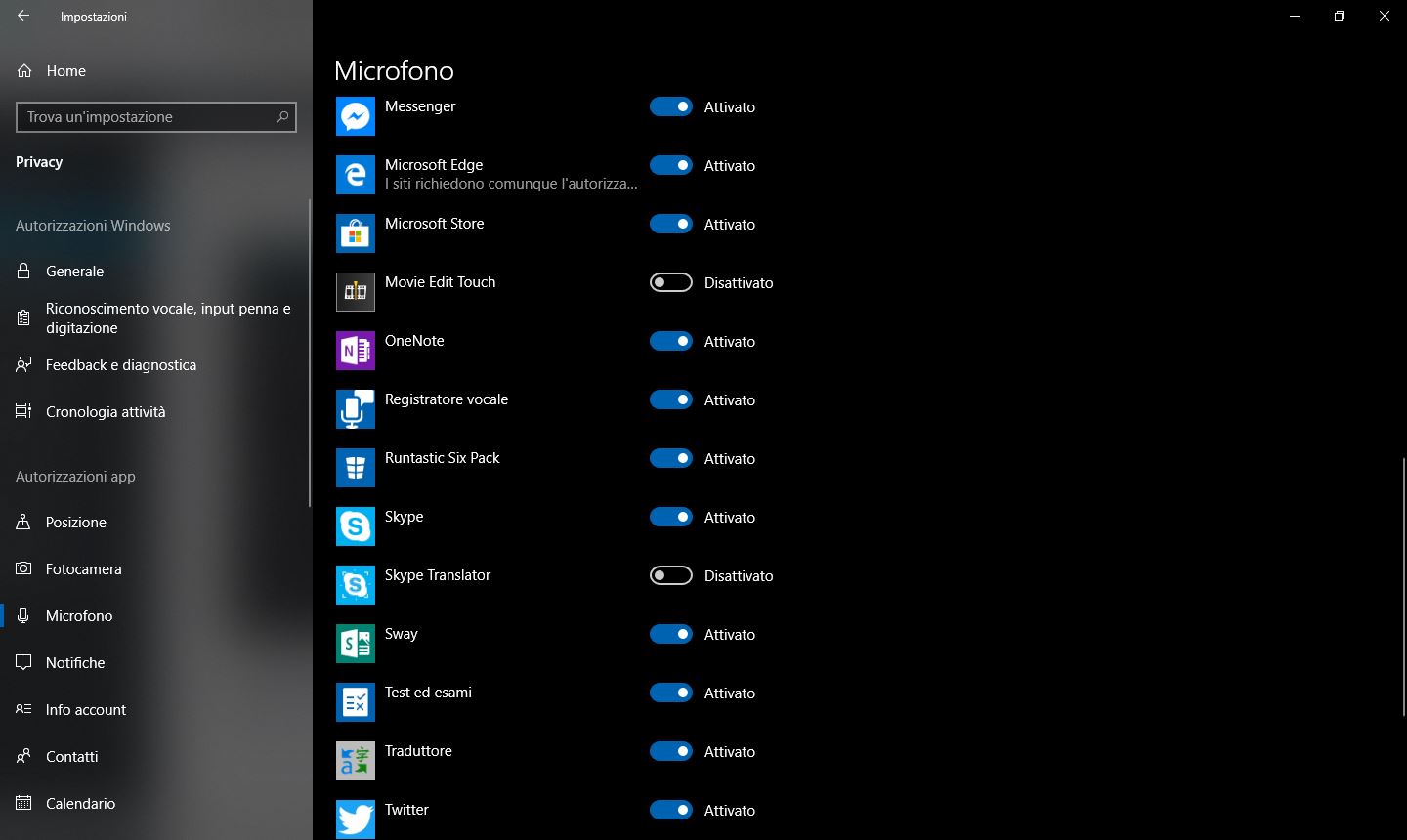The image size is (1407, 840).
Task: Click the 'Autorizzazioni app' label
Action: 75,476
